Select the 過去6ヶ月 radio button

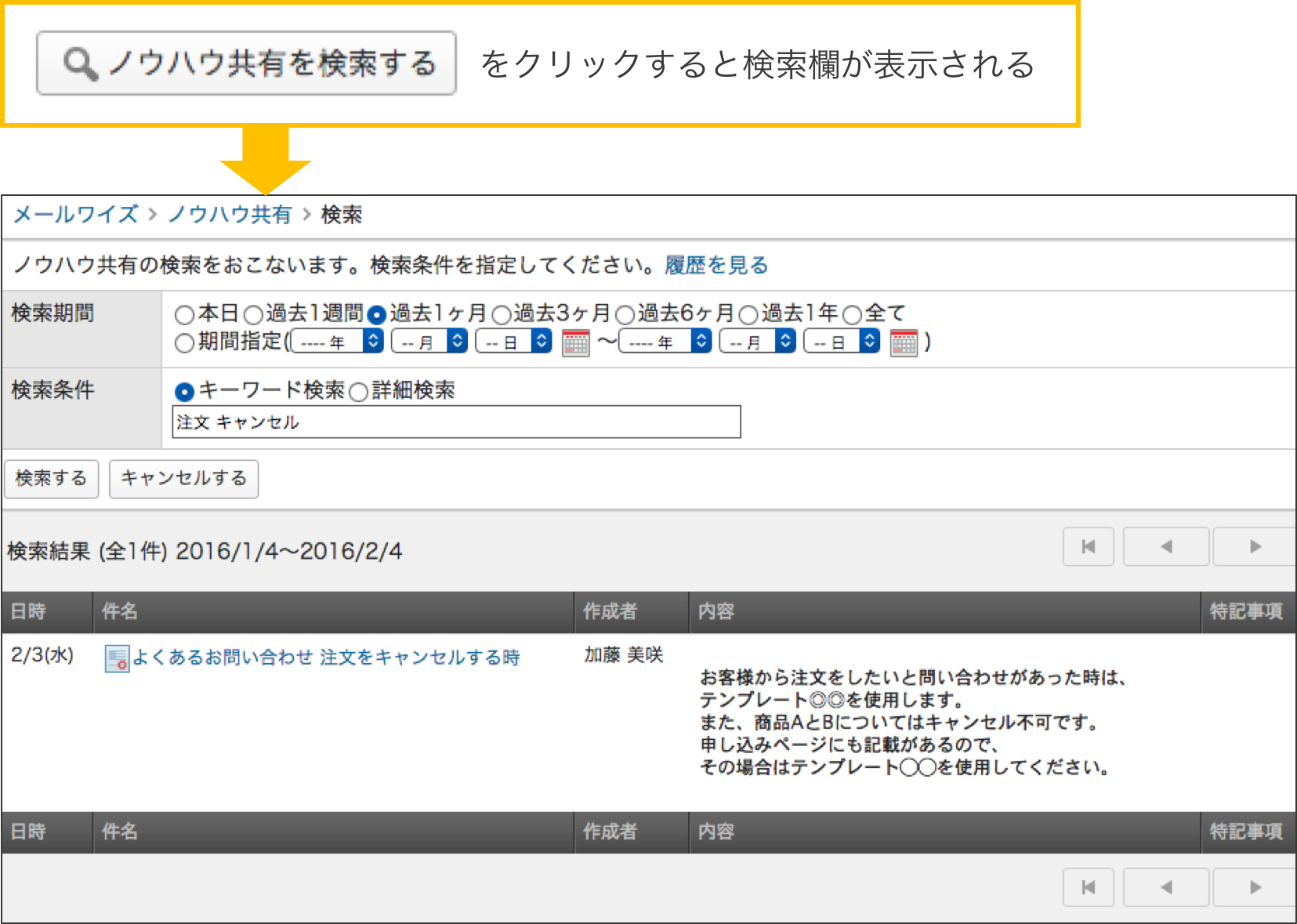pos(625,315)
